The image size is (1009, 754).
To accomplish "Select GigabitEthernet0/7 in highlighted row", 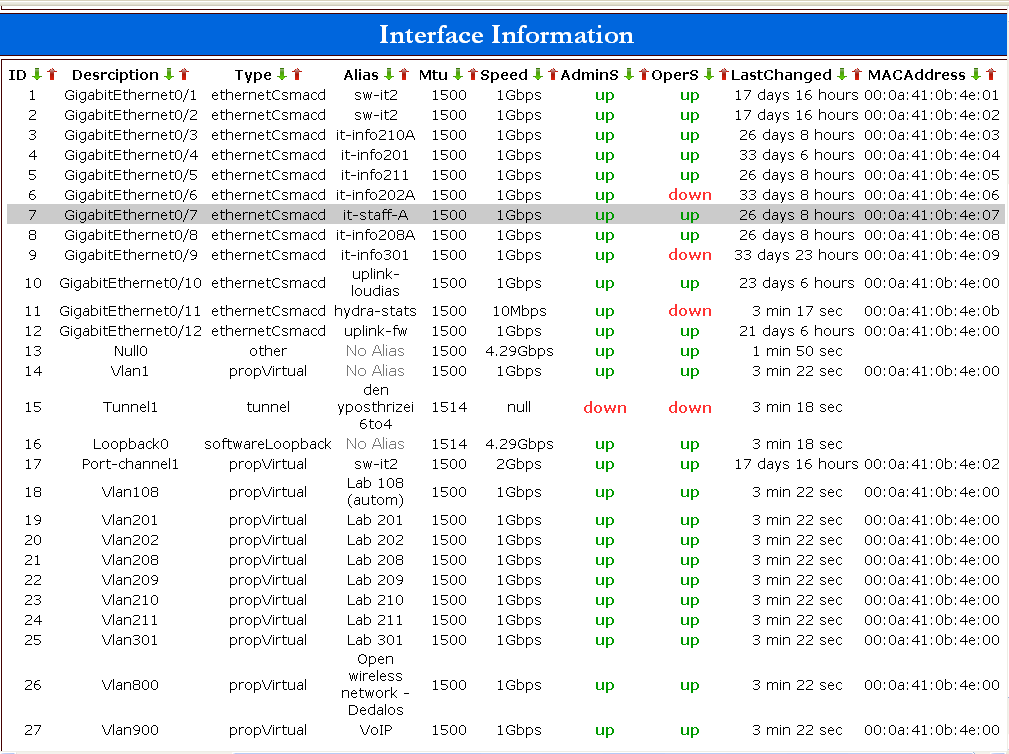I will (x=131, y=215).
